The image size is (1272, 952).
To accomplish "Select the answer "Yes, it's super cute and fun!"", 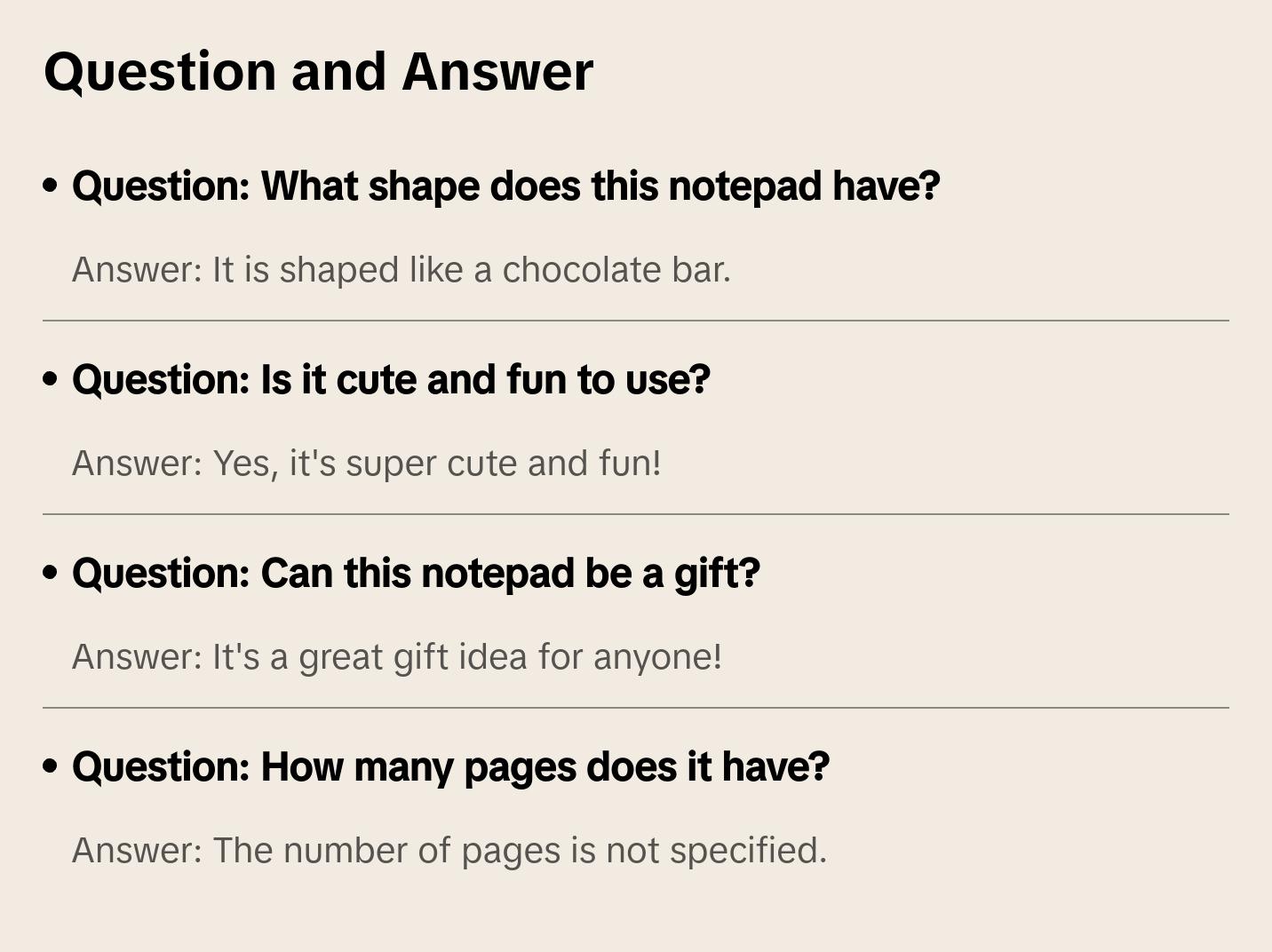I will tap(366, 464).
